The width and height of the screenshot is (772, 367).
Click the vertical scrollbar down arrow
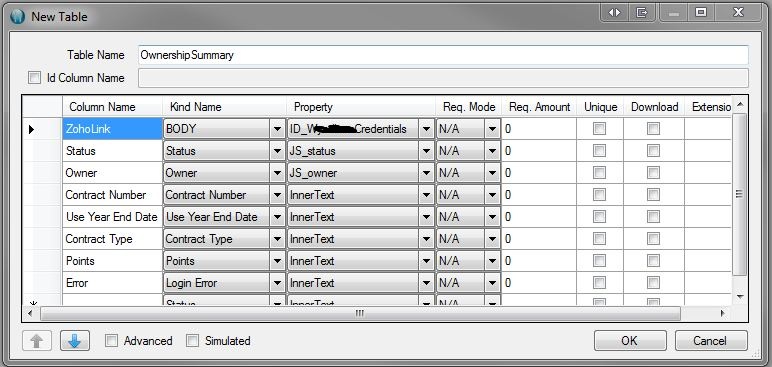click(x=740, y=297)
